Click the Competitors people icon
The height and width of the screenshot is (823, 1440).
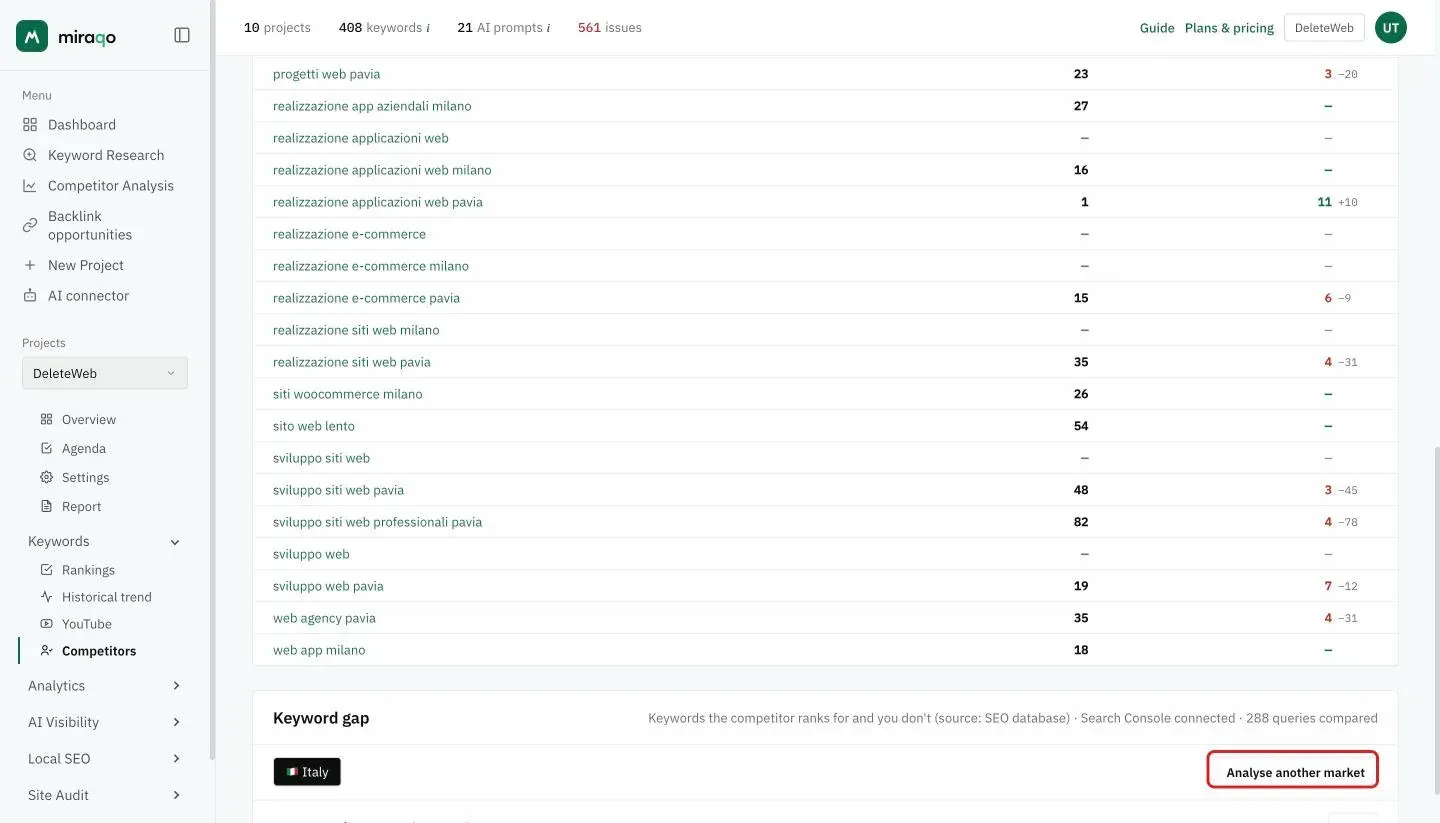pyautogui.click(x=46, y=651)
